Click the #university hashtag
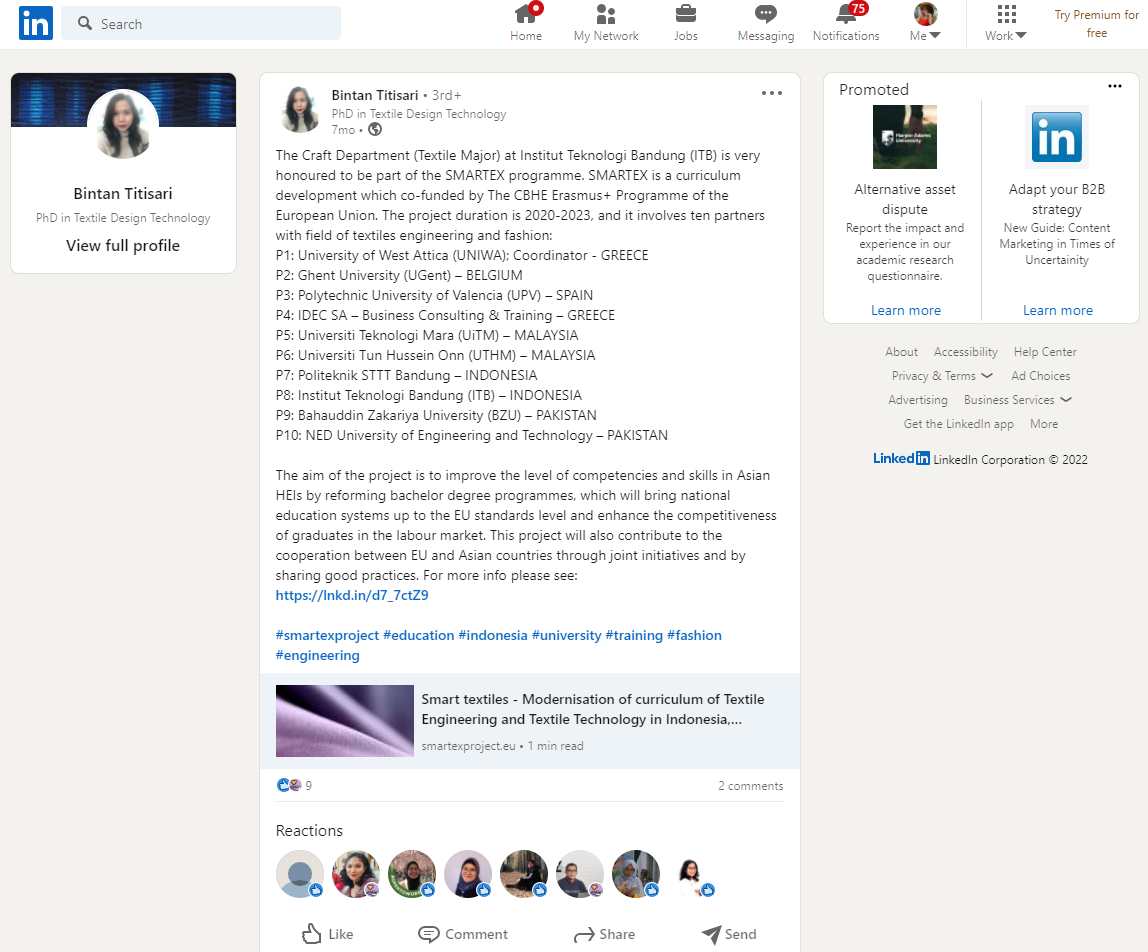Screen dimensions: 1148x952 567,635
